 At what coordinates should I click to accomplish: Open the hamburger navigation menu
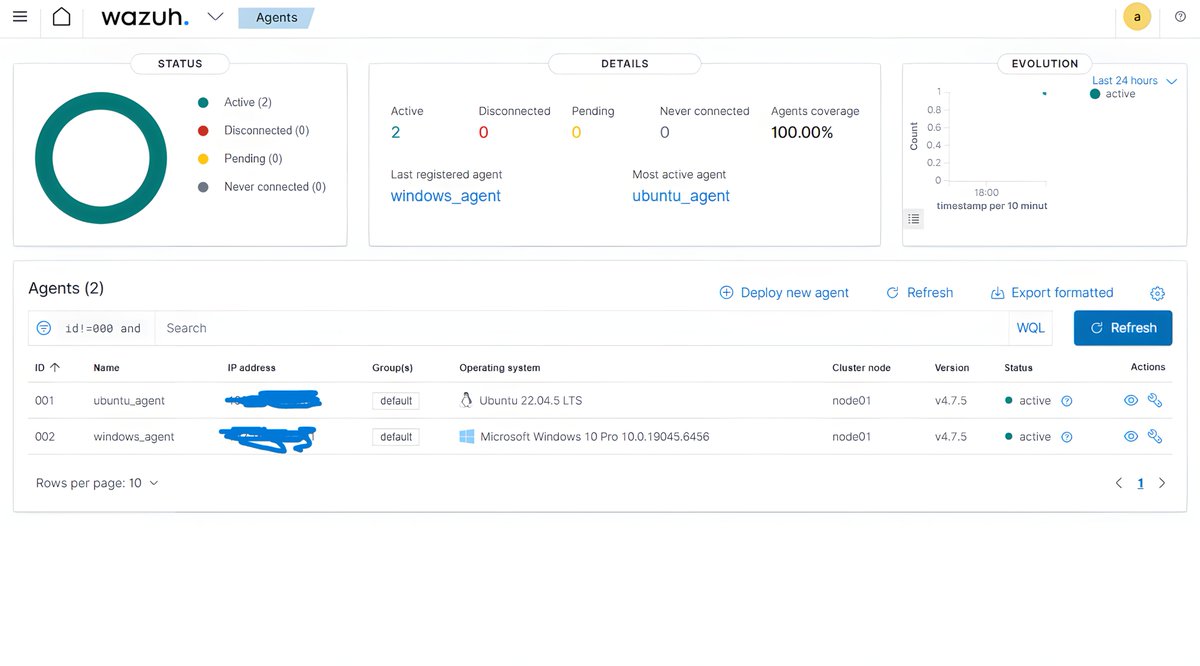click(20, 17)
